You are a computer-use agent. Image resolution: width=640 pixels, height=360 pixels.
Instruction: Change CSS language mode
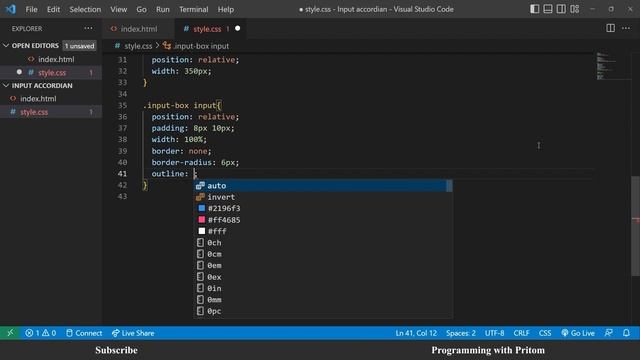[545, 333]
